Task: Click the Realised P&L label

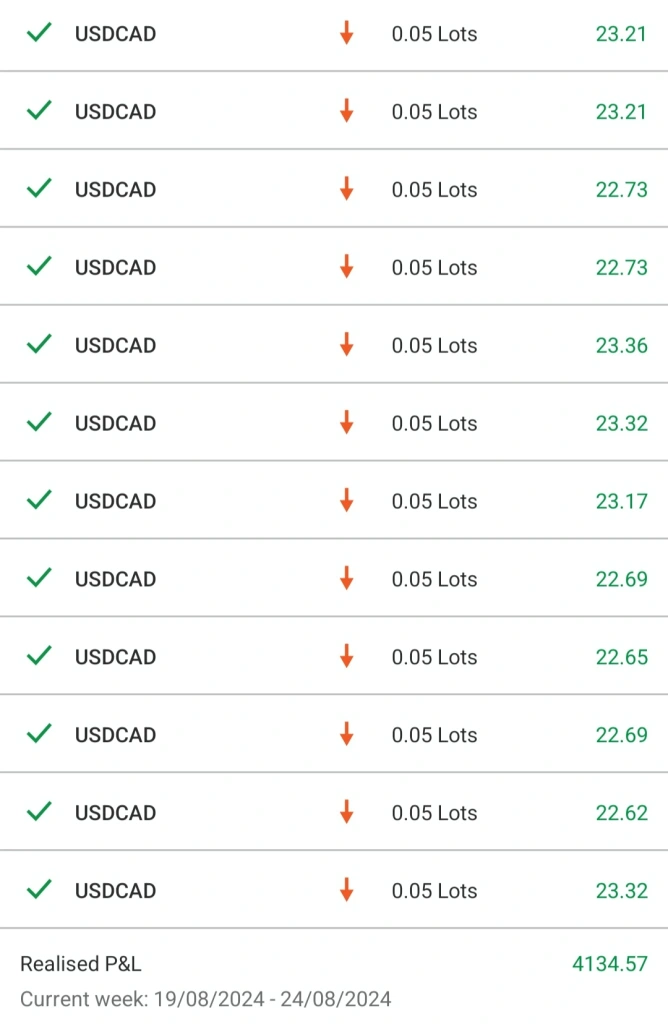Action: click(81, 964)
